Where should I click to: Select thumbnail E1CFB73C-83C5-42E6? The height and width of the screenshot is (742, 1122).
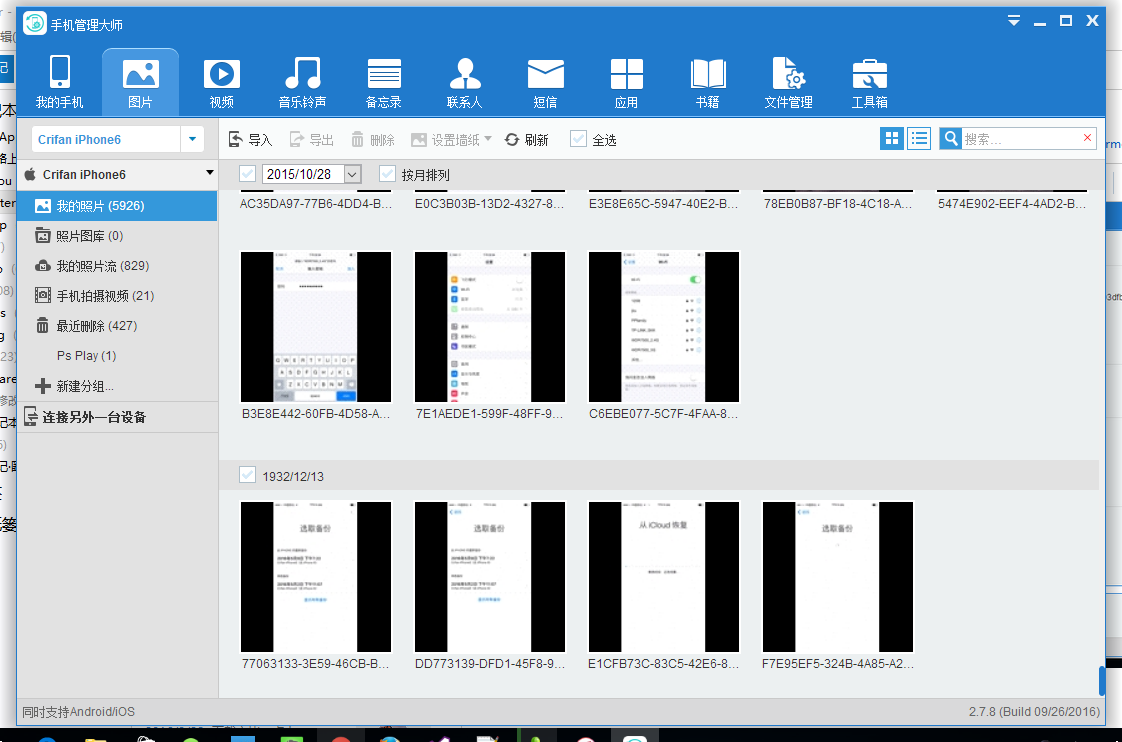[x=663, y=577]
